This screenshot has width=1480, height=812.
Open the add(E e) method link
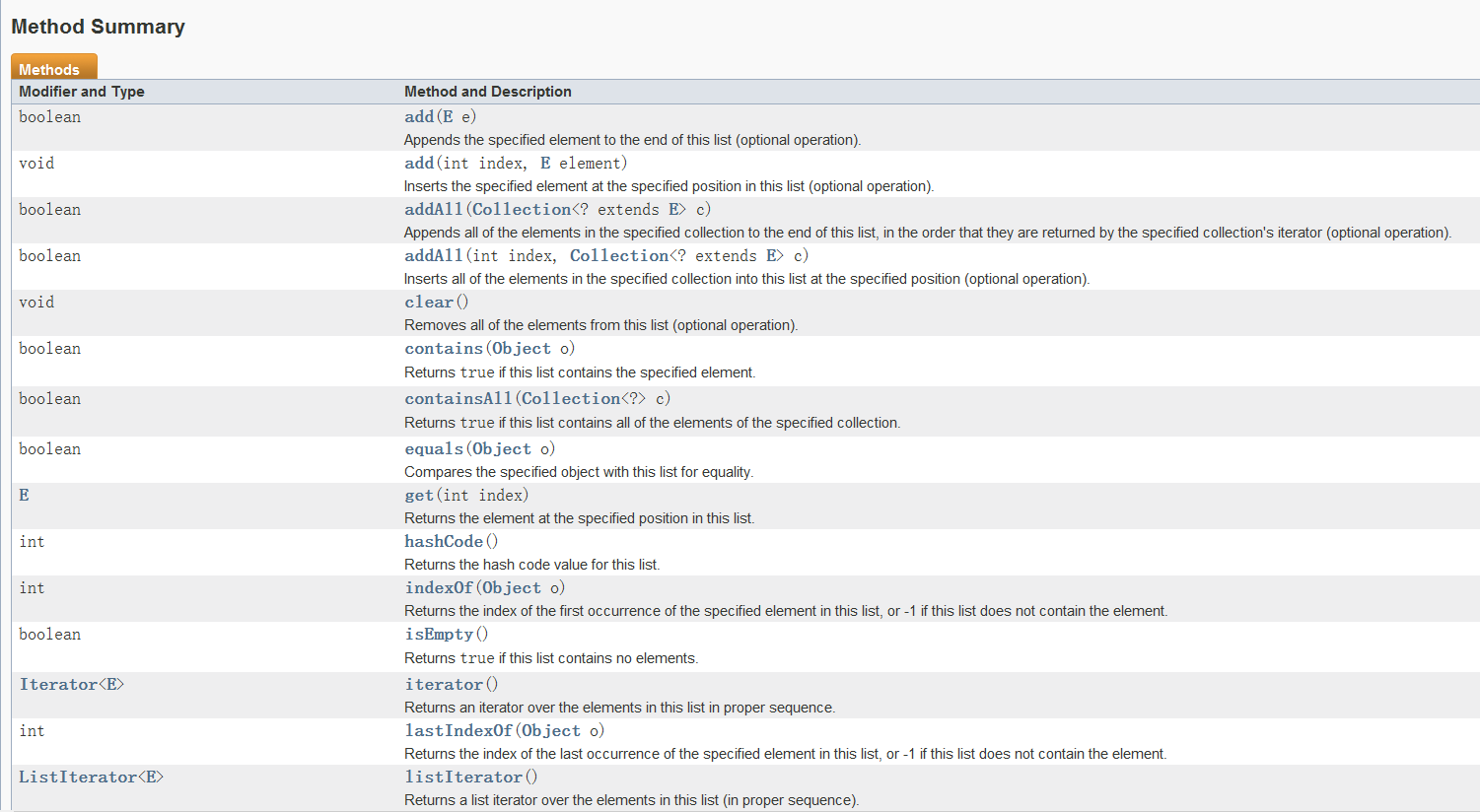(x=419, y=116)
